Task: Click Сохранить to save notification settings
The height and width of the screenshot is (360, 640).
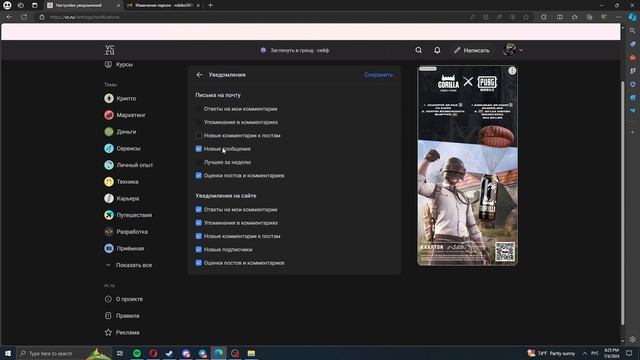Action: coord(378,75)
